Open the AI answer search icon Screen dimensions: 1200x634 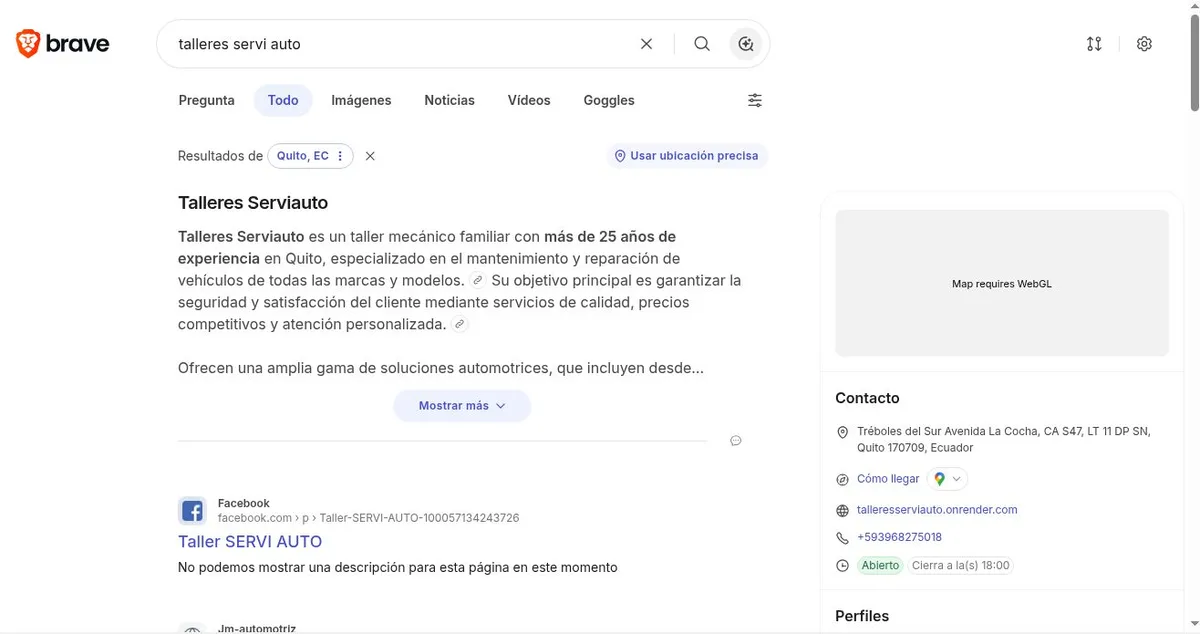click(745, 44)
